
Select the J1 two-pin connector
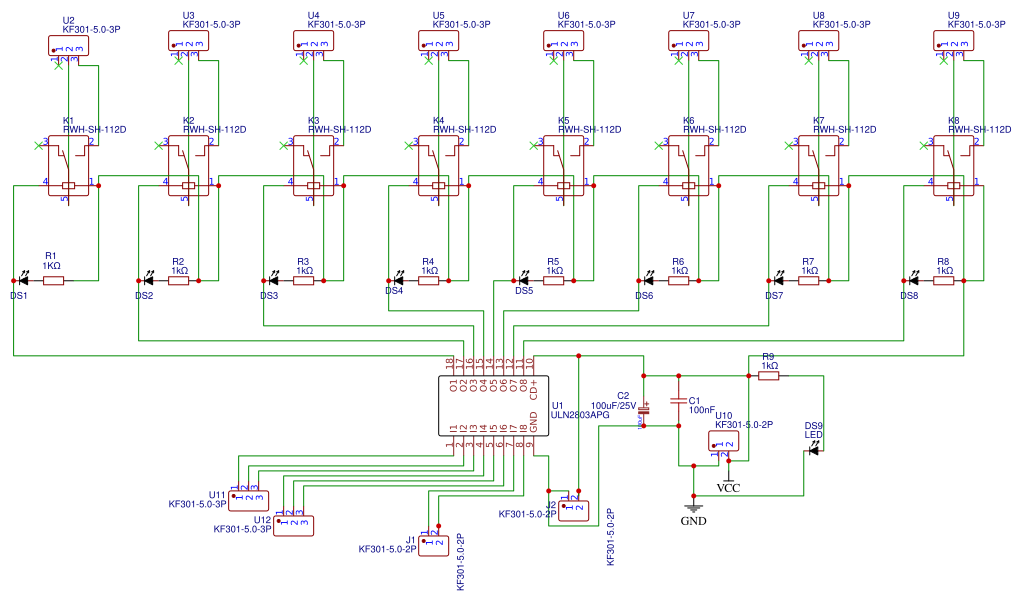pyautogui.click(x=434, y=544)
